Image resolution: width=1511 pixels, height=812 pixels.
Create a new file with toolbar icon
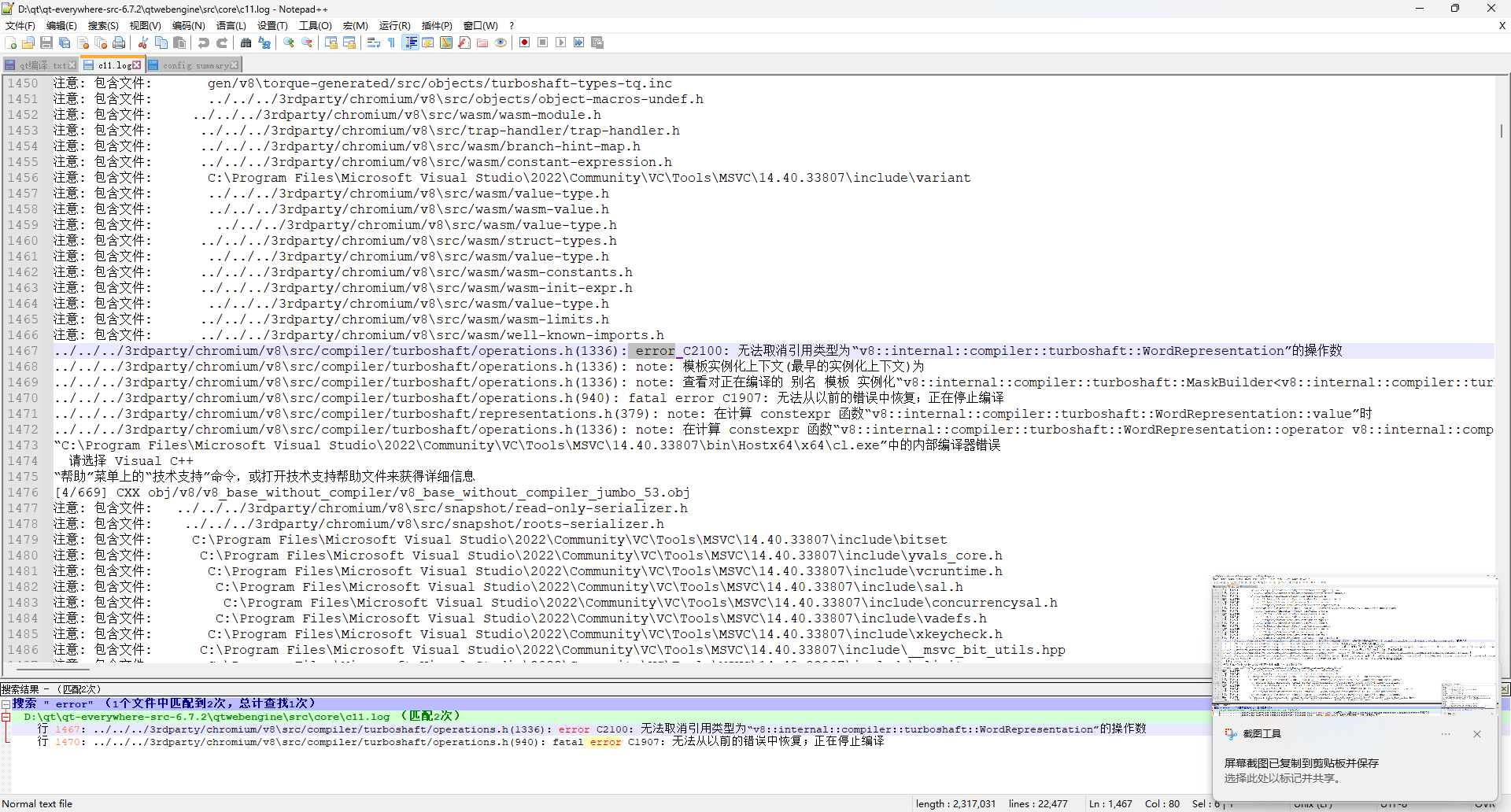(x=10, y=42)
